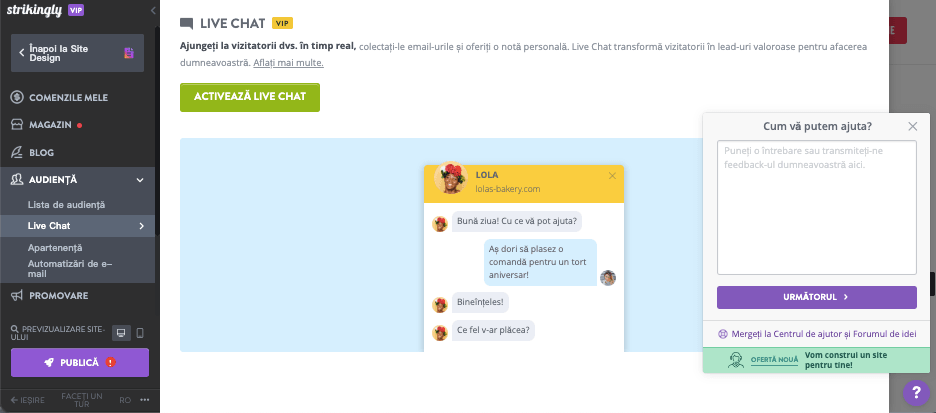Click Activează Live Chat button
The height and width of the screenshot is (413, 936).
tap(250, 97)
